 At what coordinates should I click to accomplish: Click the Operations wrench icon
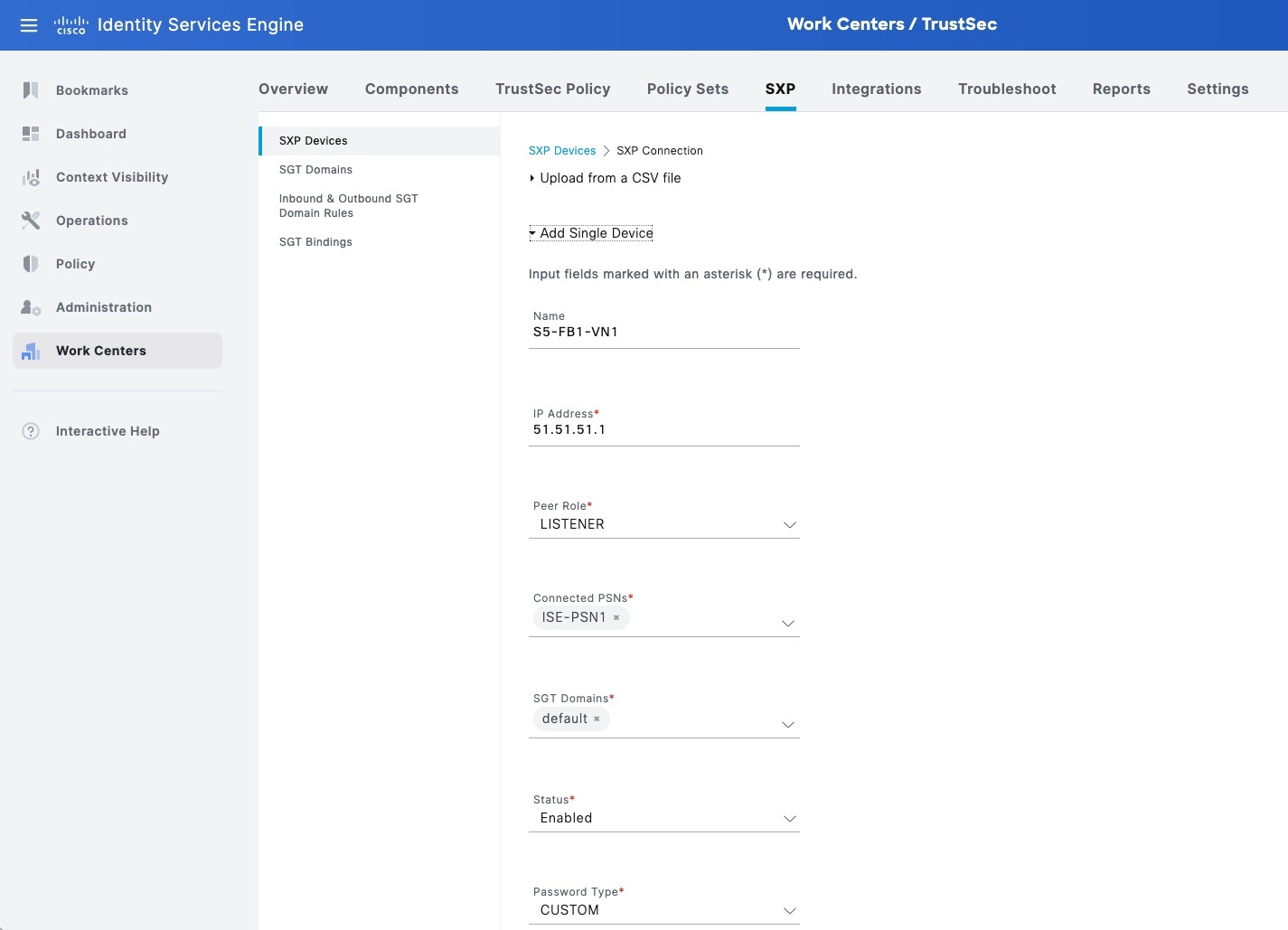pos(31,221)
